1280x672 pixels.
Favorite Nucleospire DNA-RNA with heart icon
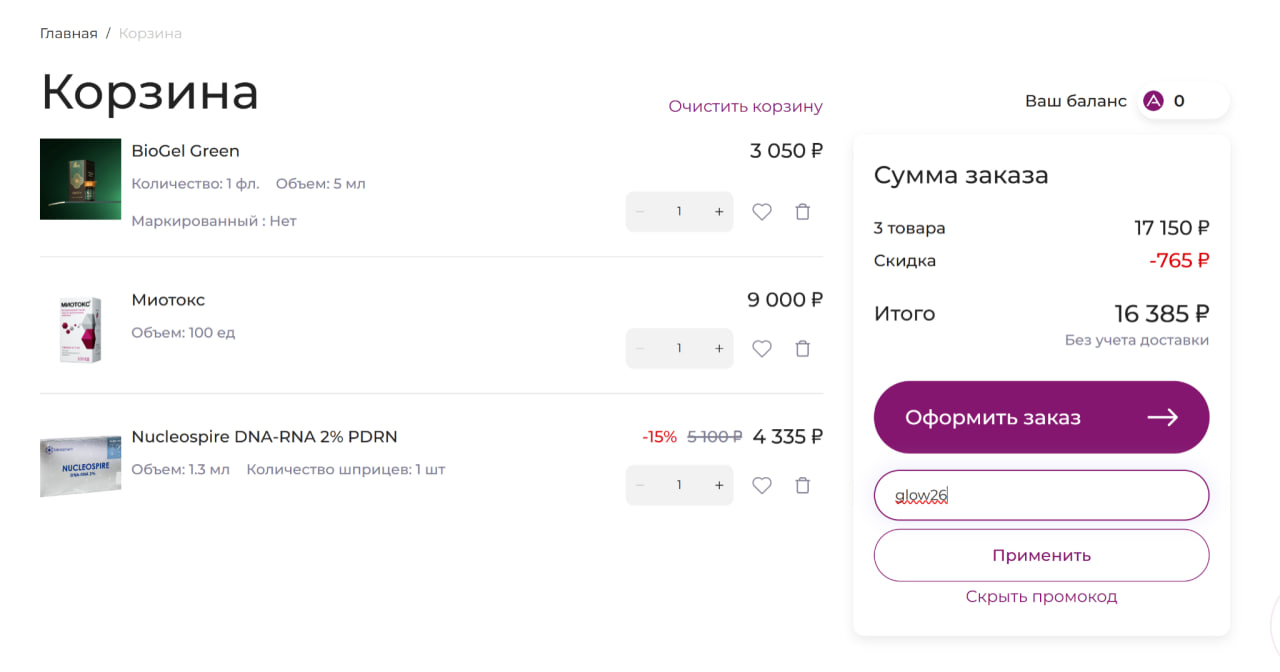pos(762,486)
